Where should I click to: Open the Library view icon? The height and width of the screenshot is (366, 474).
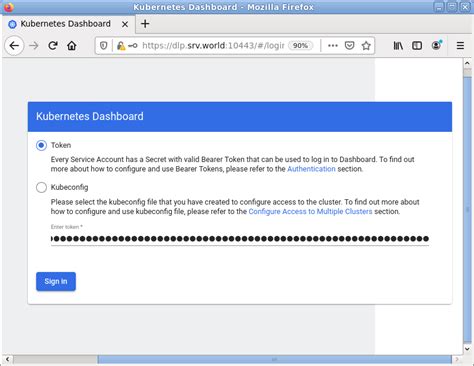tap(398, 46)
